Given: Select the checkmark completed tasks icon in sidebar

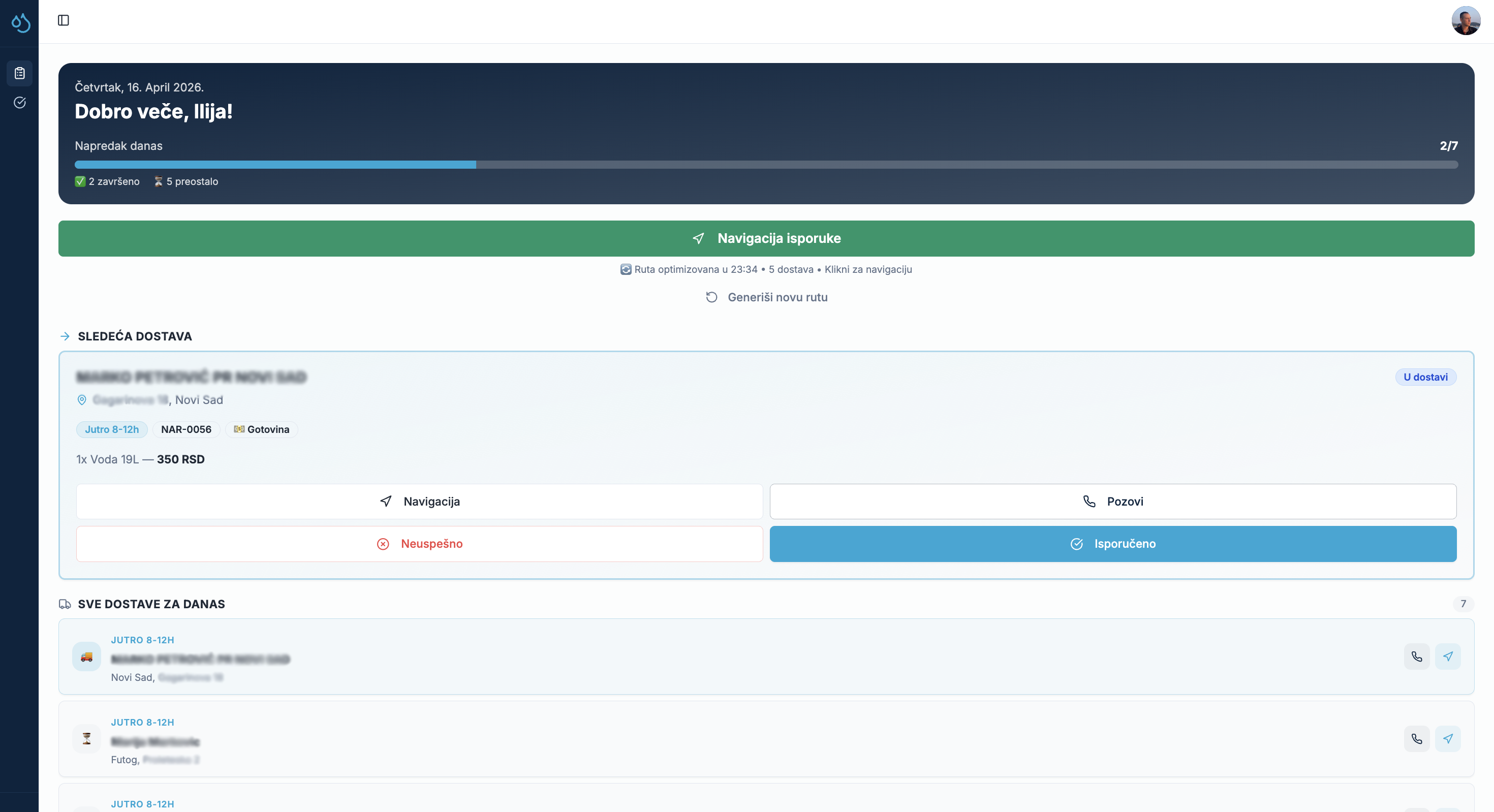Looking at the screenshot, I should 19,102.
